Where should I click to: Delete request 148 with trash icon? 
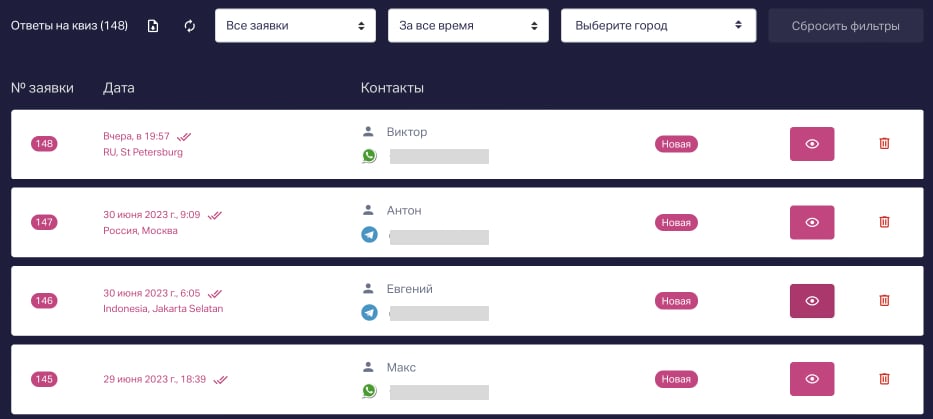click(884, 144)
